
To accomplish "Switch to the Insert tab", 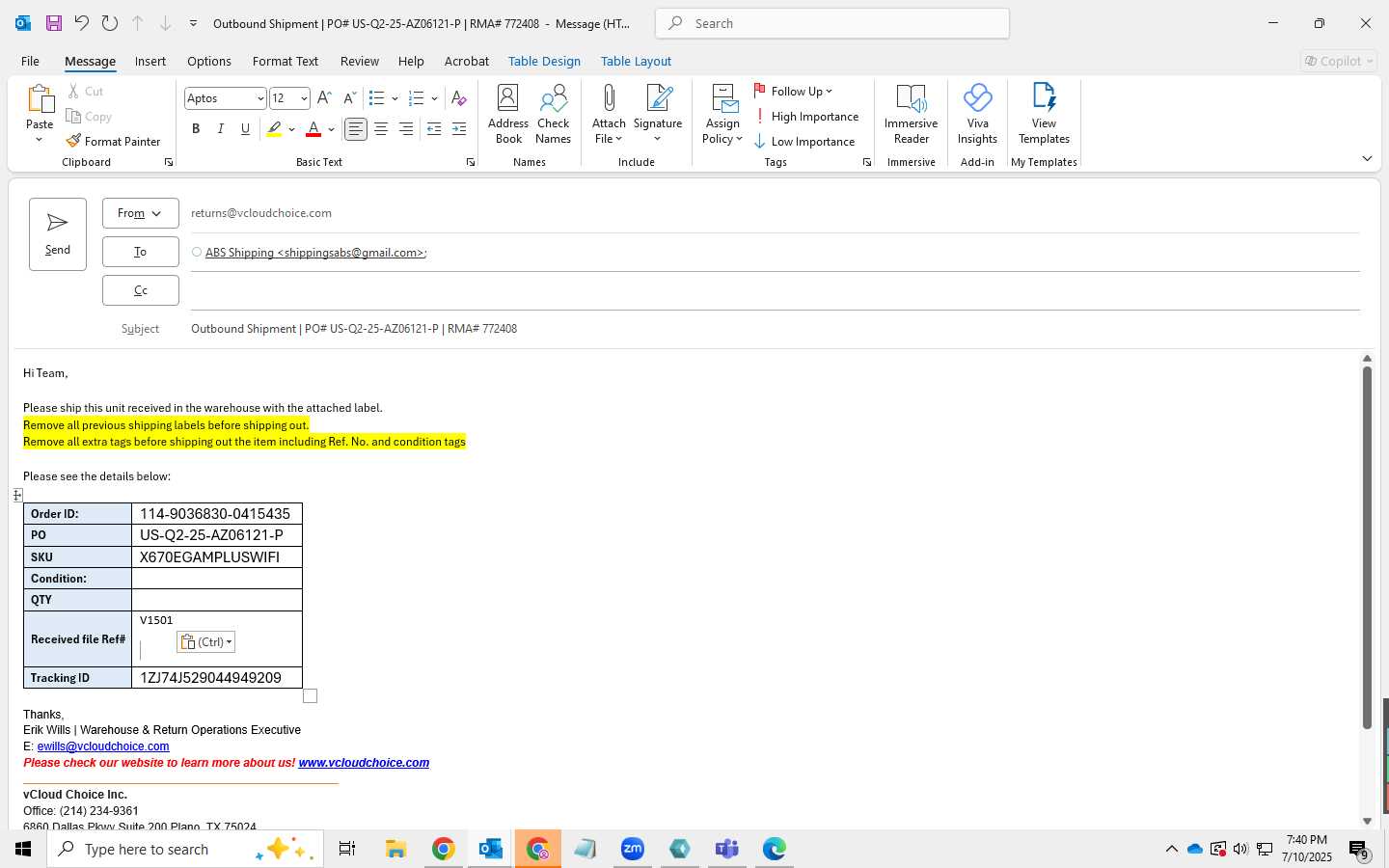I will (x=150, y=61).
